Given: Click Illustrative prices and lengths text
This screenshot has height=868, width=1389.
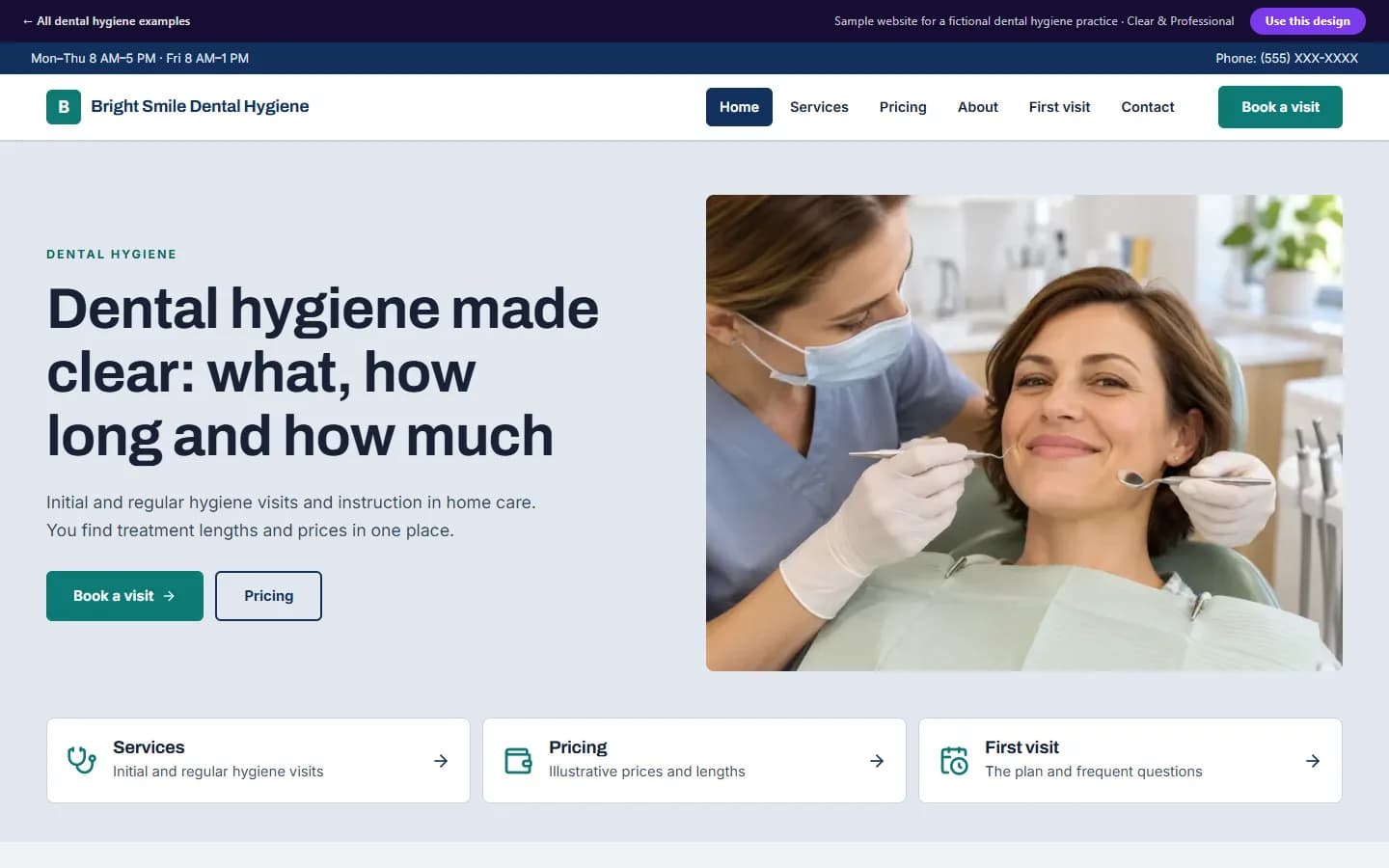Looking at the screenshot, I should [x=647, y=772].
